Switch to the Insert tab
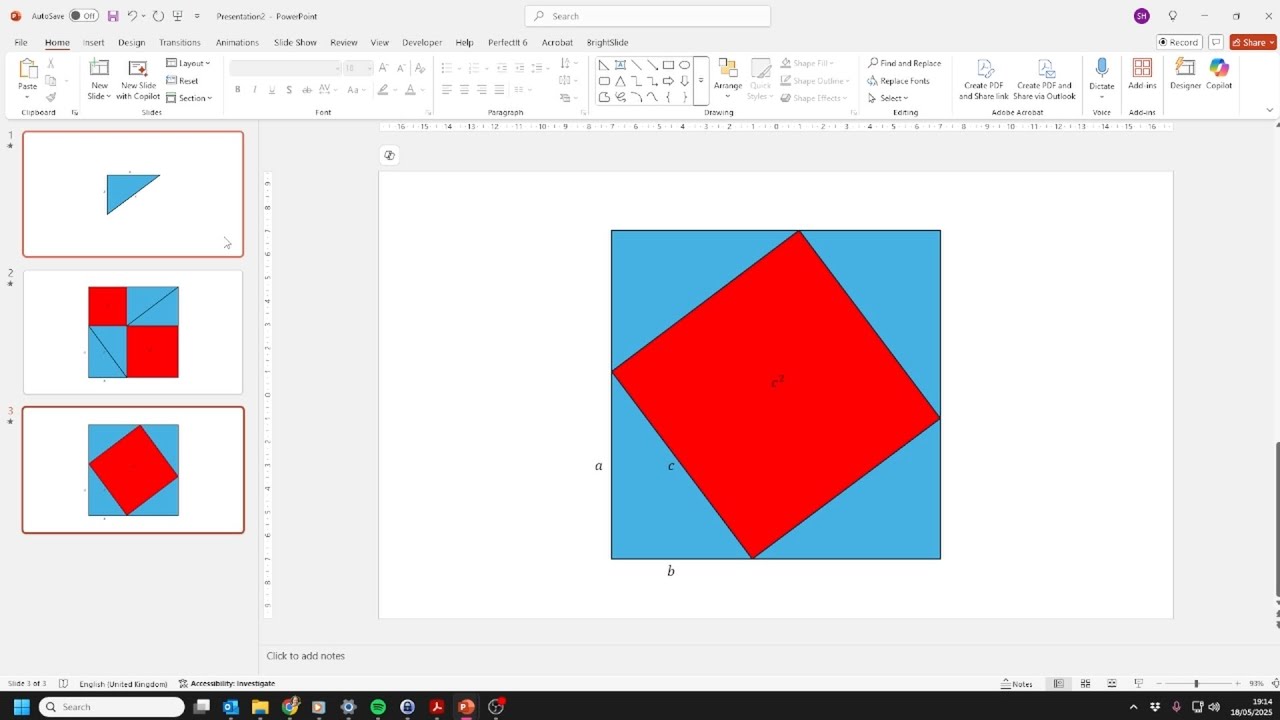Viewport: 1280px width, 720px height. tap(93, 42)
